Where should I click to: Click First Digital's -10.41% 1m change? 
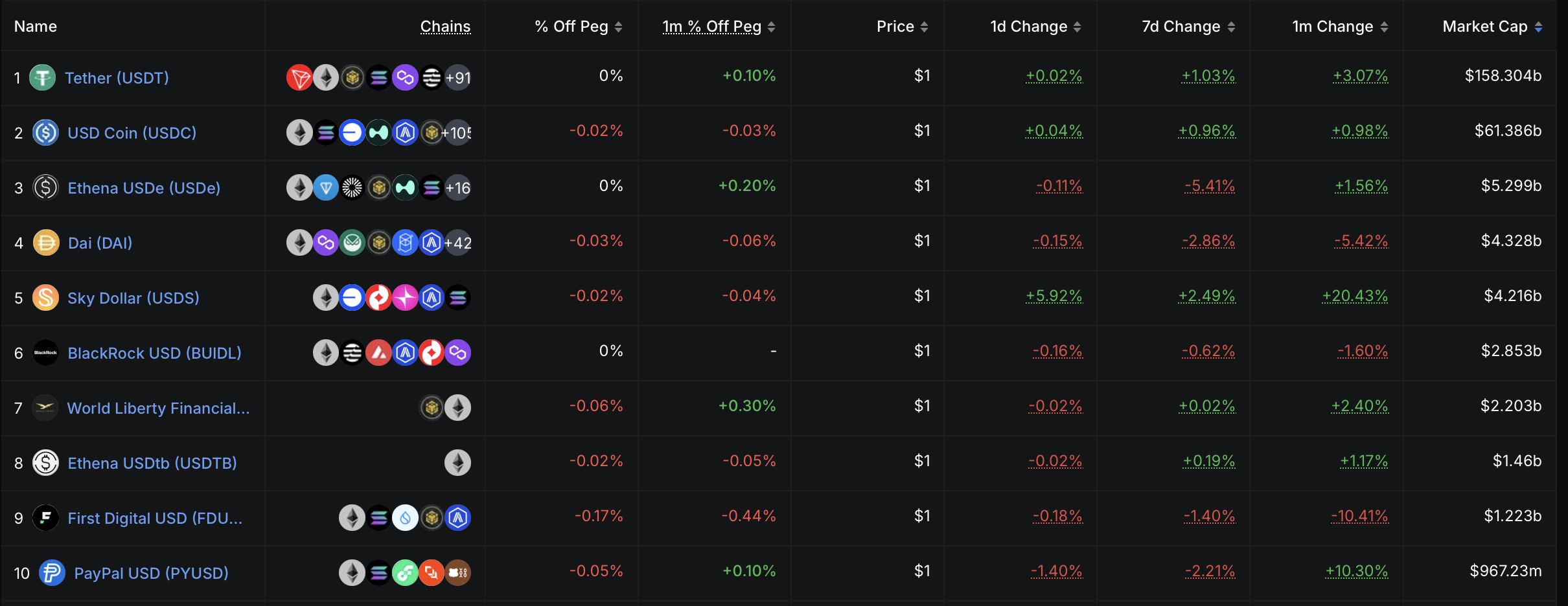point(1359,516)
